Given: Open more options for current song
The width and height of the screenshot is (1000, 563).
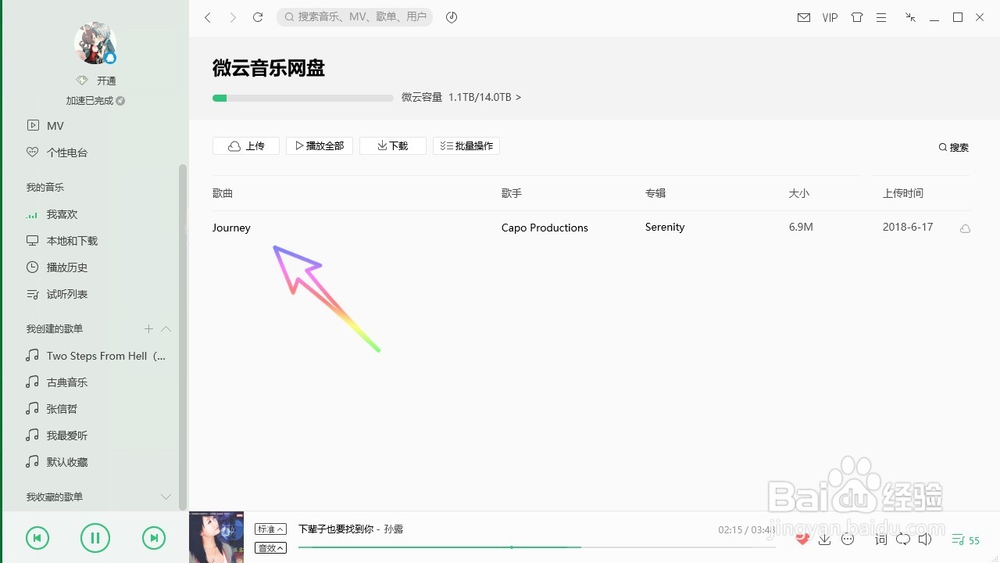Looking at the screenshot, I should (848, 539).
